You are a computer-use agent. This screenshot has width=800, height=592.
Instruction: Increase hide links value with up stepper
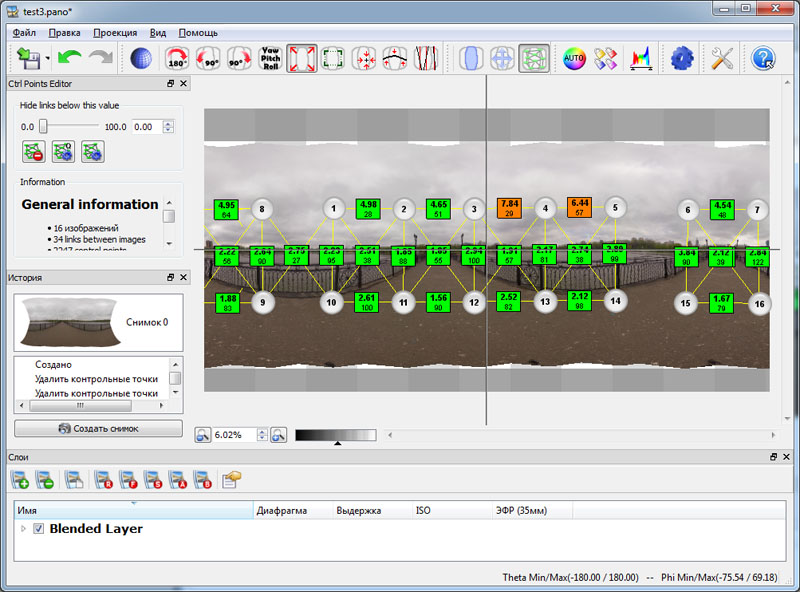click(168, 124)
